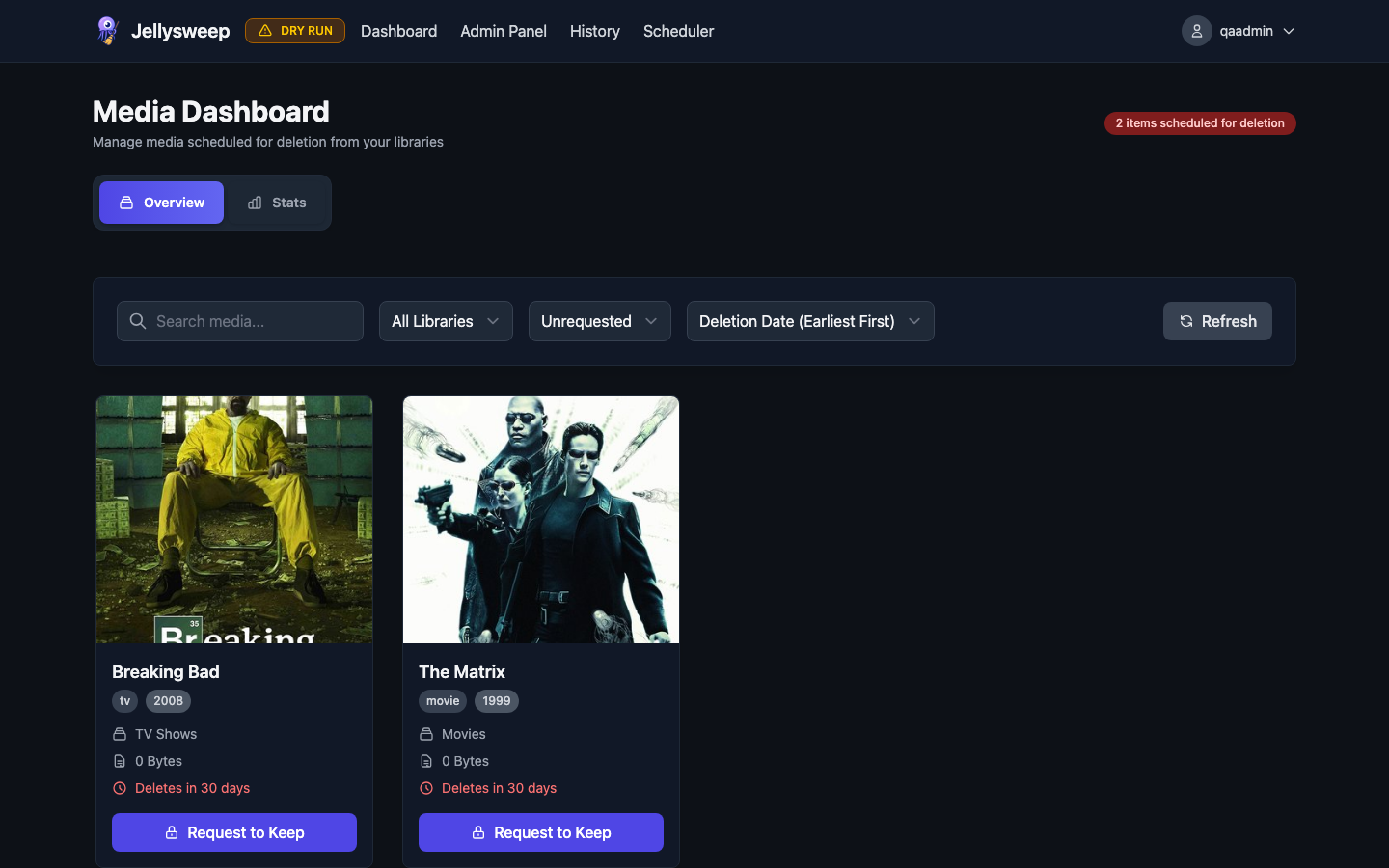Screen dimensions: 1389x868
Task: Open the Scheduler page
Action: (679, 31)
